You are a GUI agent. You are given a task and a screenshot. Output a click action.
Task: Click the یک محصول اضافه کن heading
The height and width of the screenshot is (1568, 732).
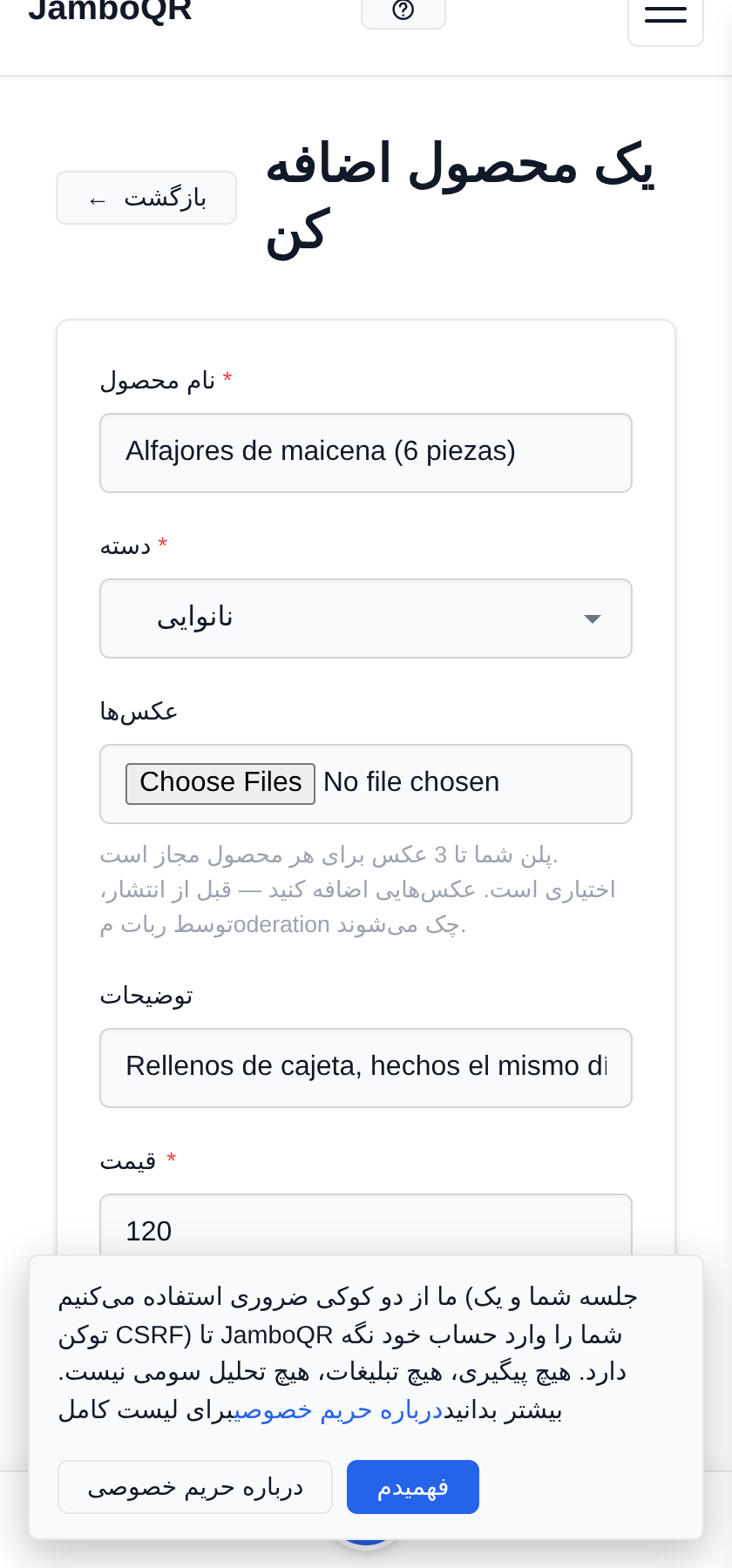pyautogui.click(x=459, y=198)
